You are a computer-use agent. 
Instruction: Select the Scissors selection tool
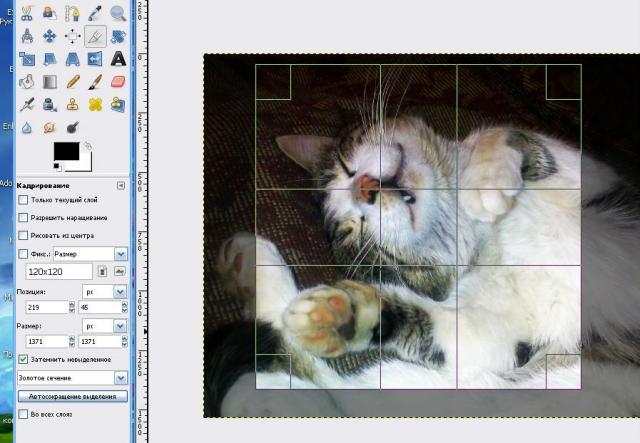27,14
